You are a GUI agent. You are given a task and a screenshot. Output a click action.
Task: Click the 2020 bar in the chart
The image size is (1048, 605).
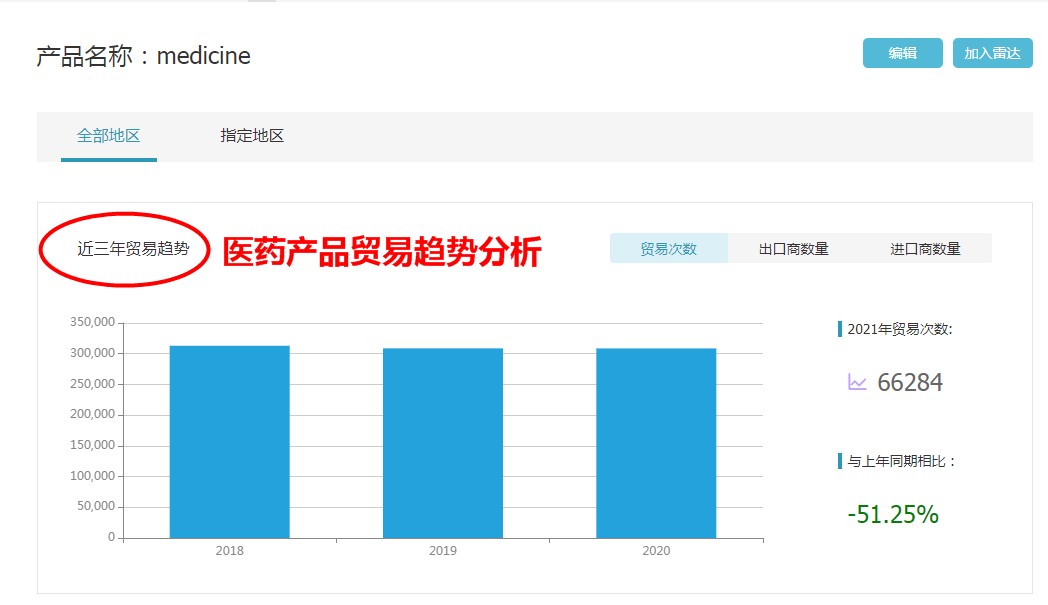(656, 443)
